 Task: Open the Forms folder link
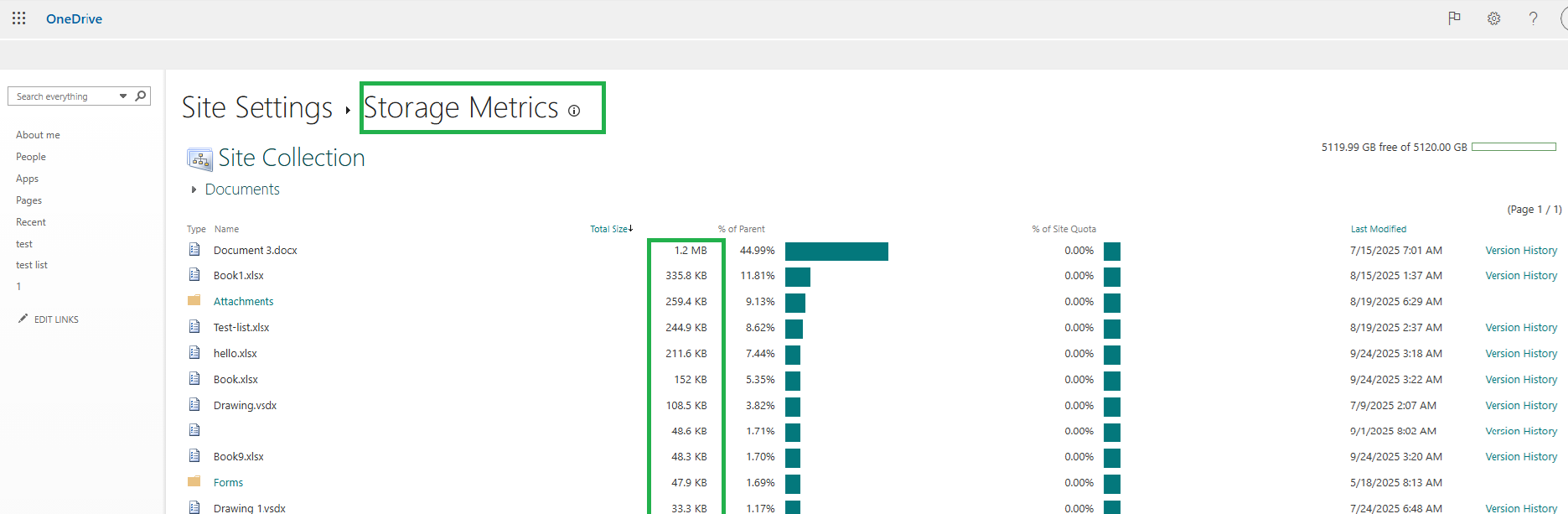coord(228,482)
